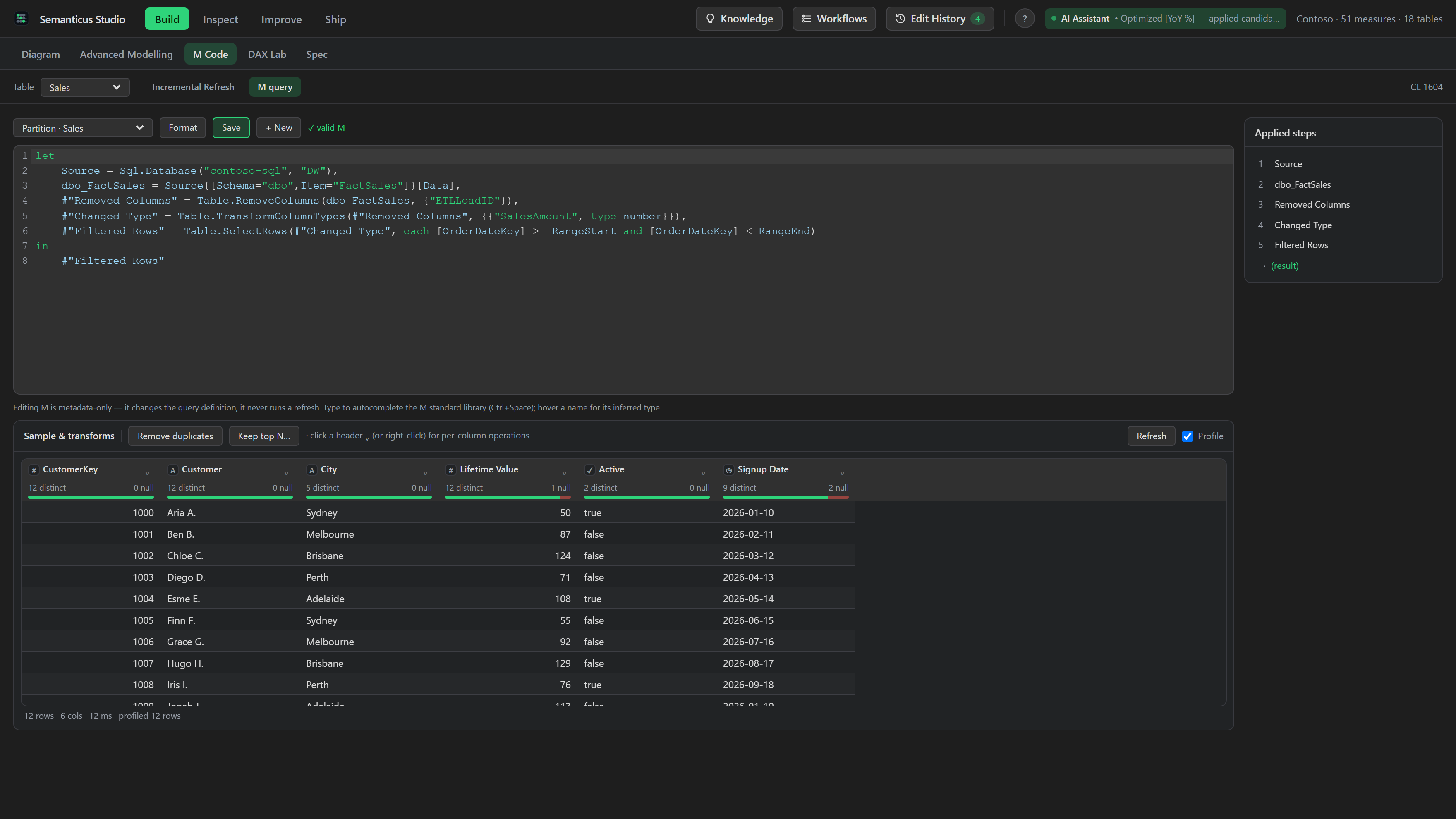
Task: Click the Lifetime Value cell '124'
Action: [563, 556]
